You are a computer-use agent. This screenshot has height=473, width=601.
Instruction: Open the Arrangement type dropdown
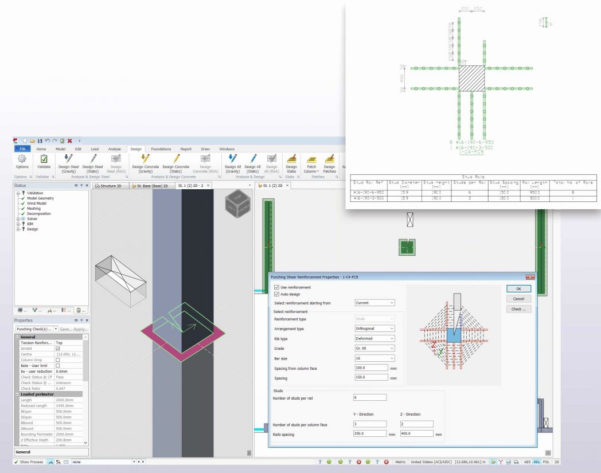tap(375, 327)
